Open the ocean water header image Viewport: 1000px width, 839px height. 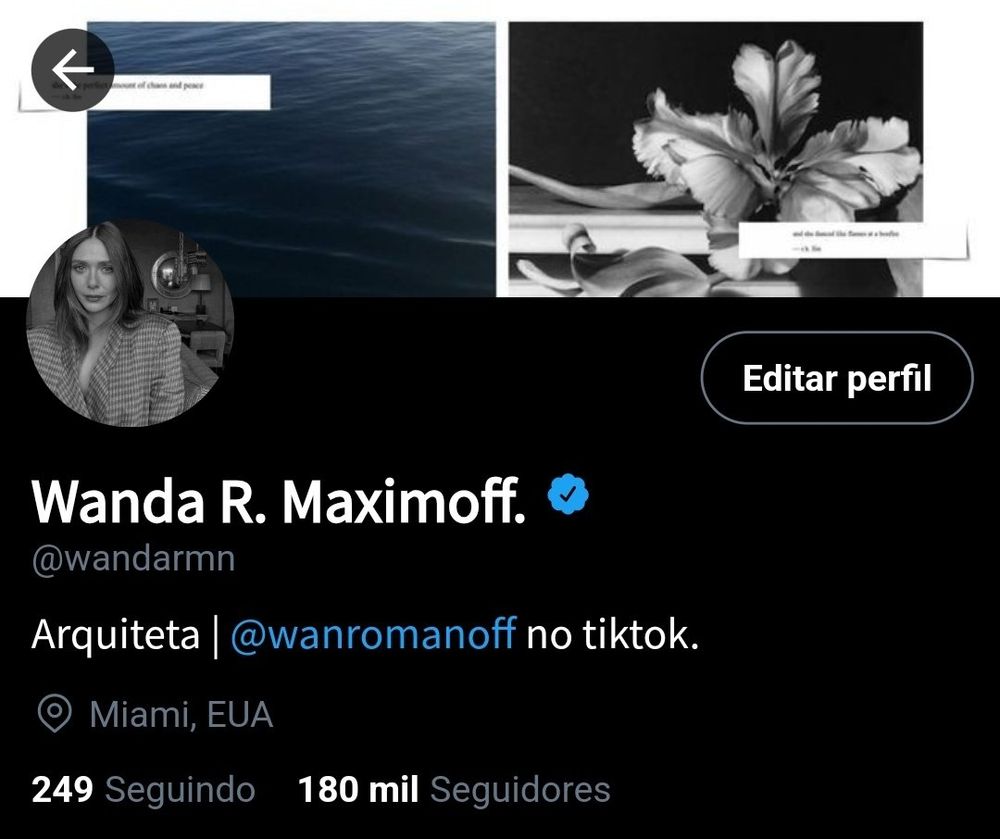[291, 159]
